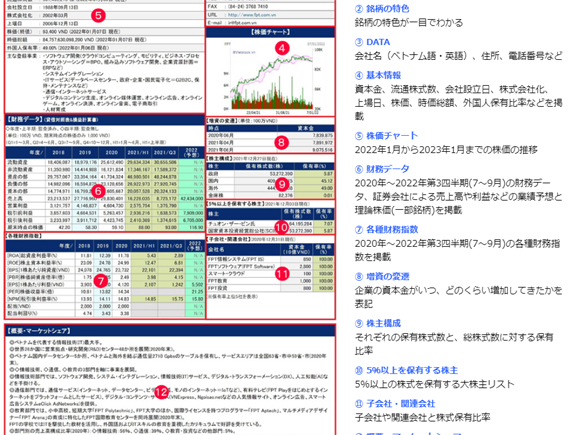Click red marker number 5 in basic info
The height and width of the screenshot is (435, 572).
(98, 15)
